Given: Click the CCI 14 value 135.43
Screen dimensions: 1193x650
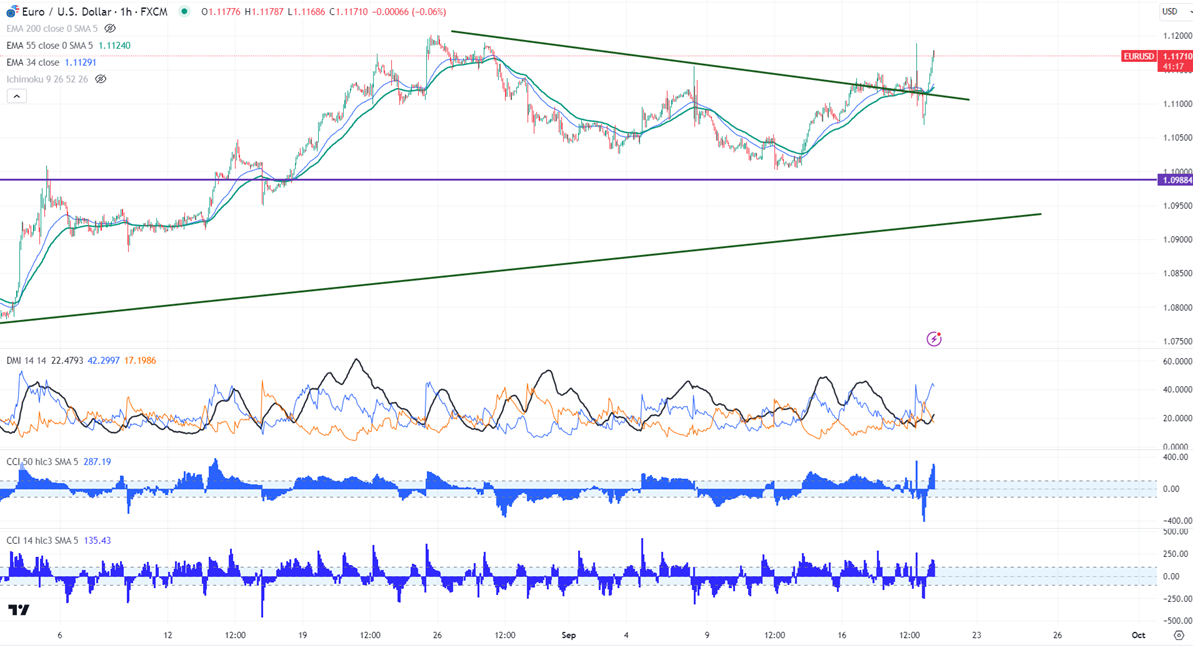Looking at the screenshot, I should click(x=97, y=540).
